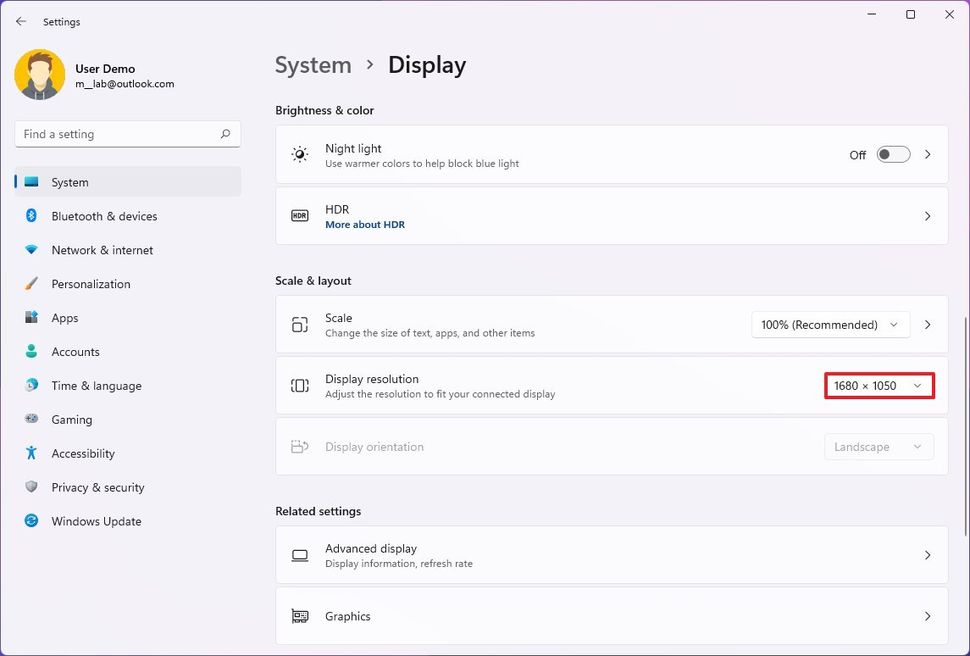
Task: Click the Accessibility figure icon
Action: tap(31, 454)
